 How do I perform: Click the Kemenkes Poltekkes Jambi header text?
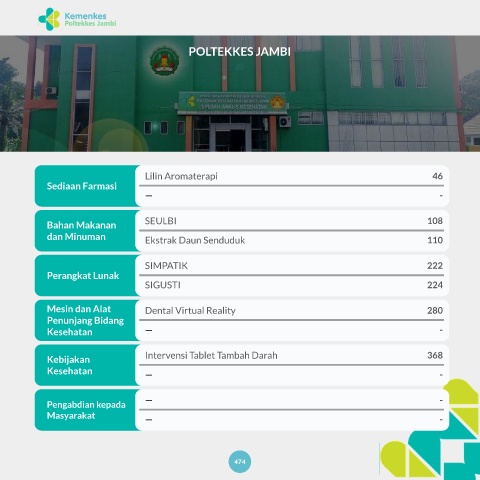point(90,19)
